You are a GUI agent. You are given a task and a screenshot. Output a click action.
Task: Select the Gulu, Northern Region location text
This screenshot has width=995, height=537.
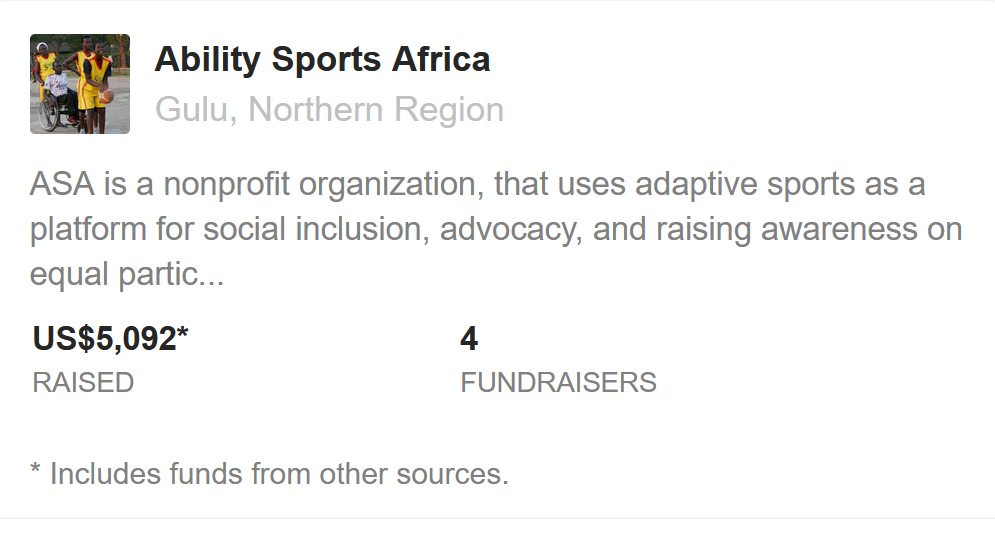(x=329, y=109)
